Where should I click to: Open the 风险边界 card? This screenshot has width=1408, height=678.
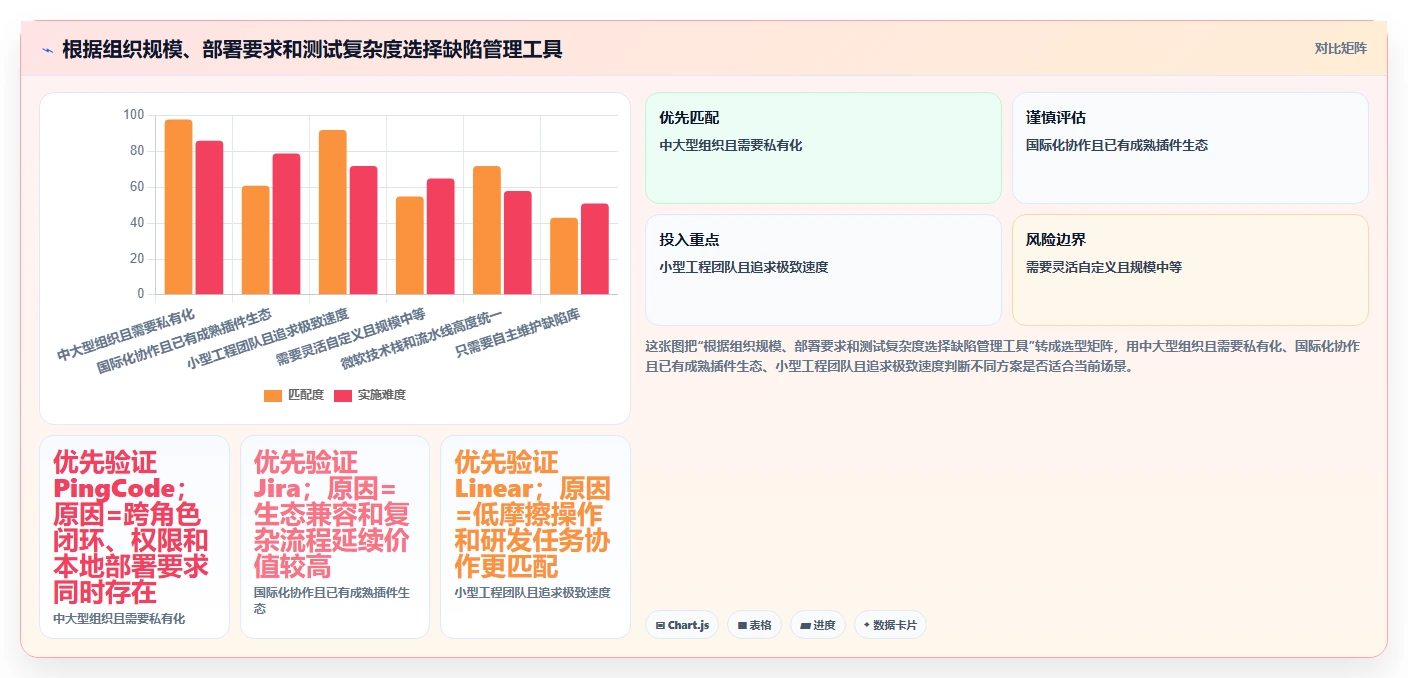coord(1190,270)
